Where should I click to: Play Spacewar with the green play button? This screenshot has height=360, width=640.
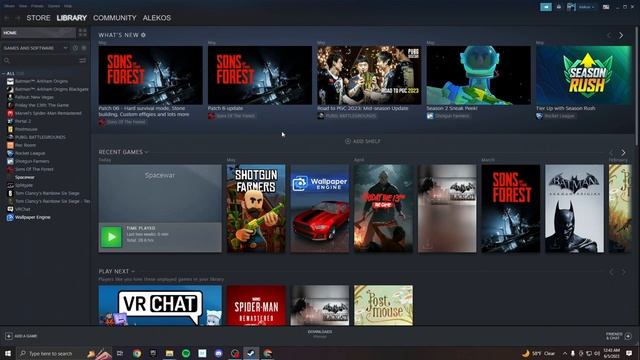tap(111, 237)
